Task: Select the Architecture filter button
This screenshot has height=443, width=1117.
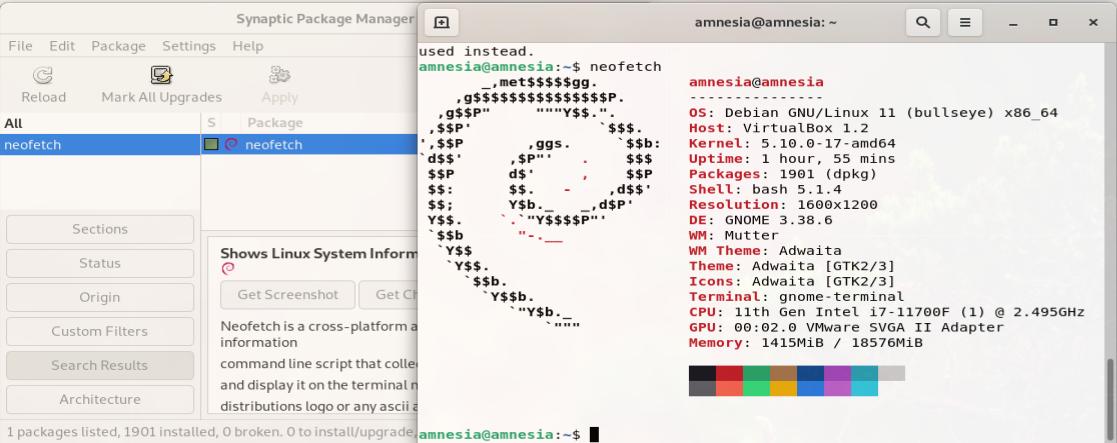Action: point(100,399)
